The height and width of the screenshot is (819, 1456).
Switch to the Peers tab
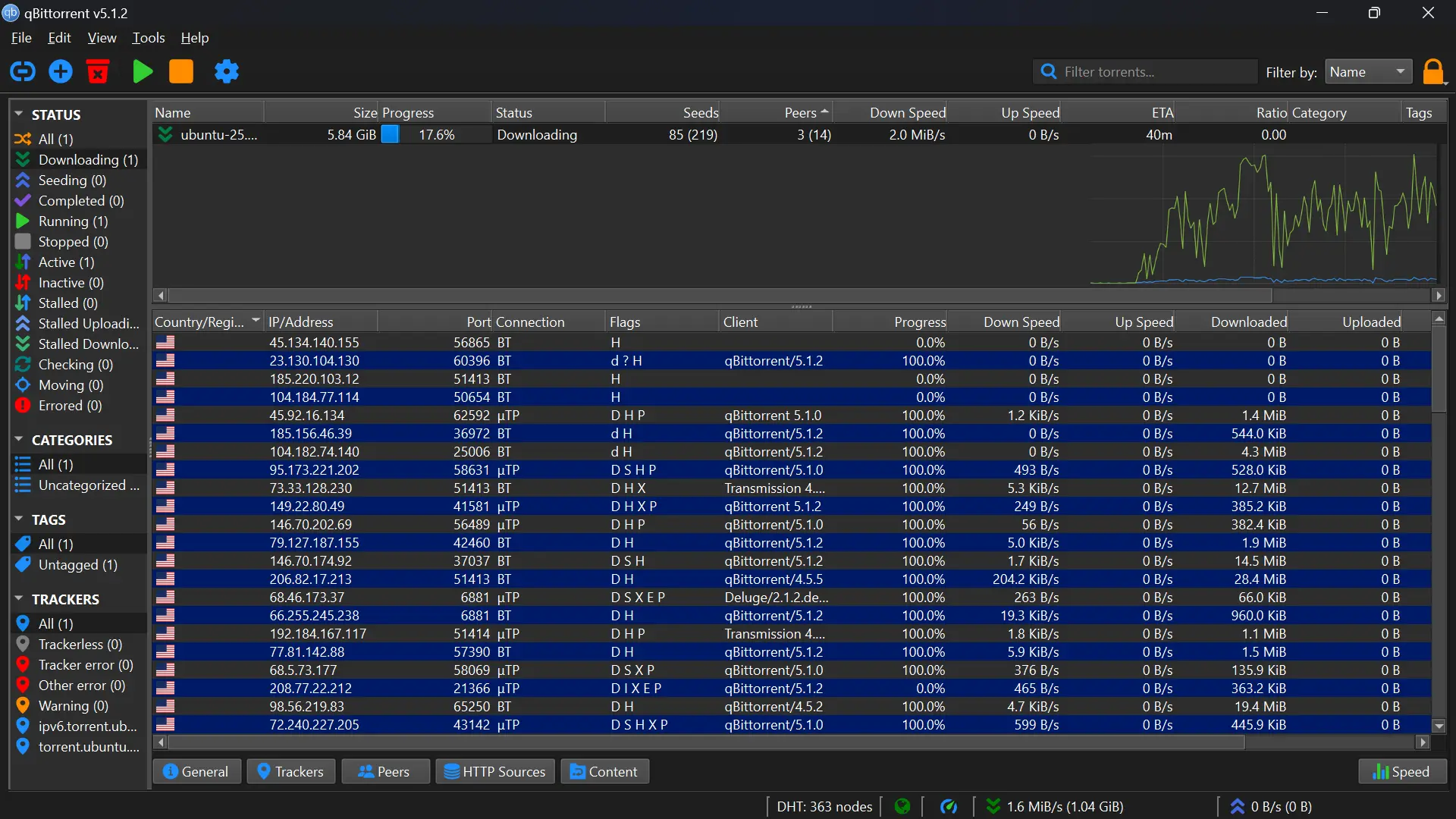385,771
